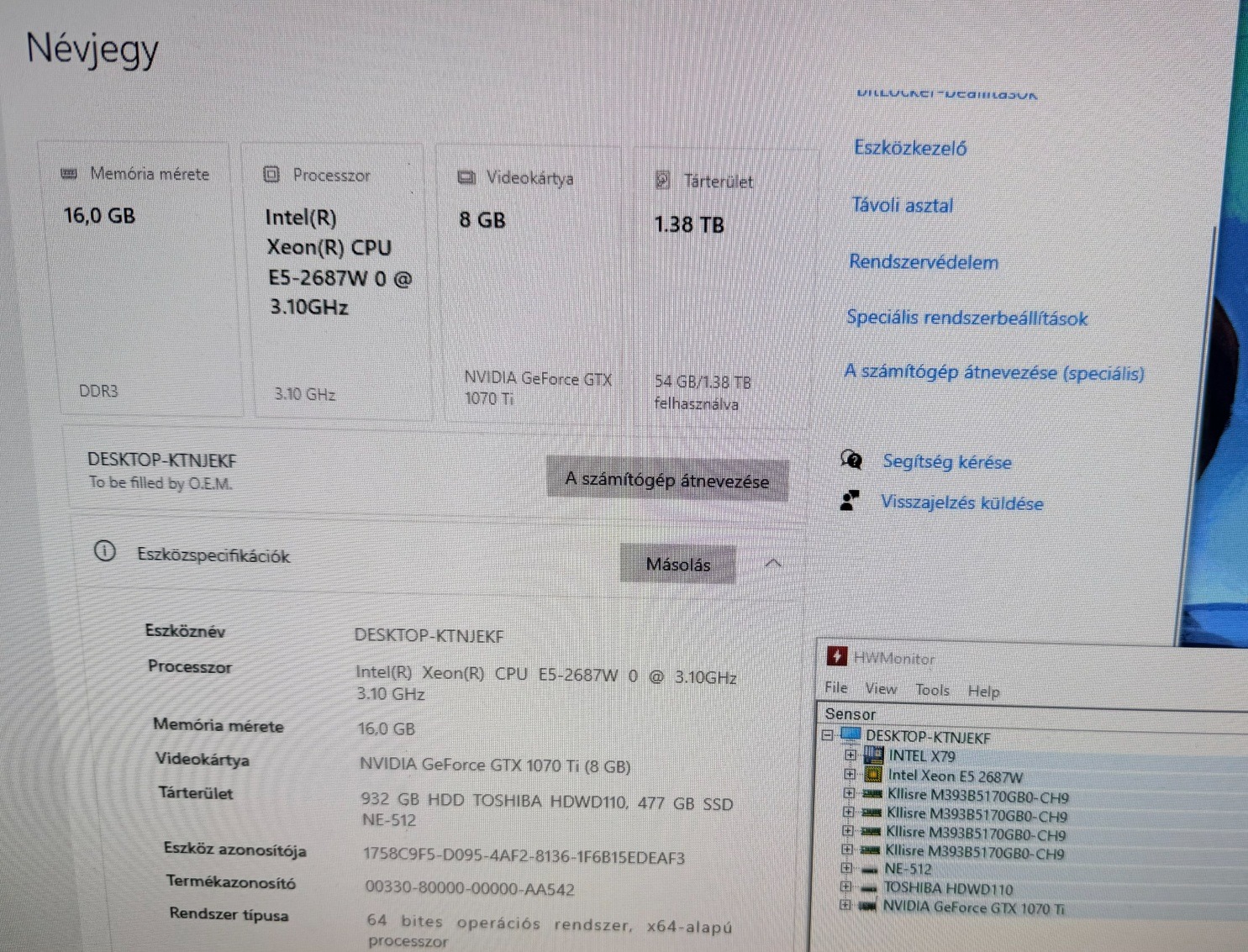Click the Videokártya card icon
Screen dimensions: 1248x952
pos(466,177)
